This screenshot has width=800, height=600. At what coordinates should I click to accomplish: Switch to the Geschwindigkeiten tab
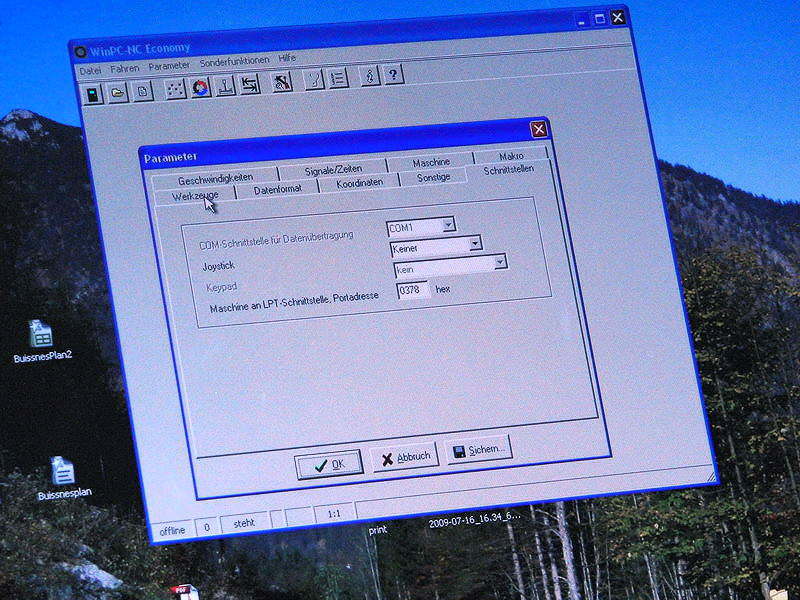[215, 179]
